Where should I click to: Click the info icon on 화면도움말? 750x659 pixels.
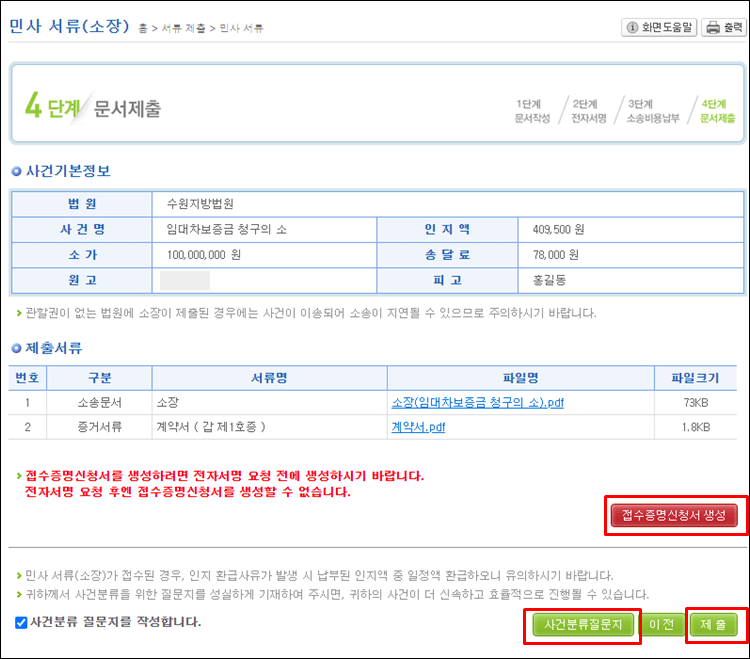[x=632, y=27]
